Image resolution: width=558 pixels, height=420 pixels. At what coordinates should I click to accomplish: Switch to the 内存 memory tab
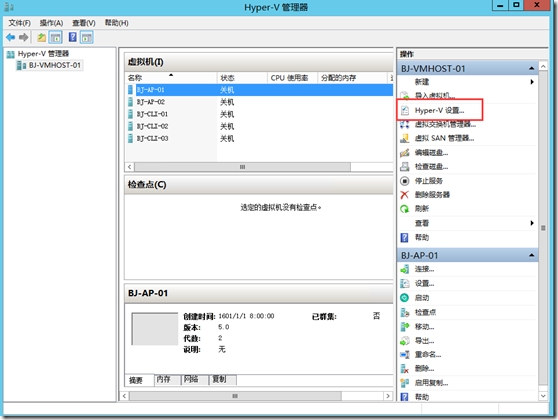[167, 379]
